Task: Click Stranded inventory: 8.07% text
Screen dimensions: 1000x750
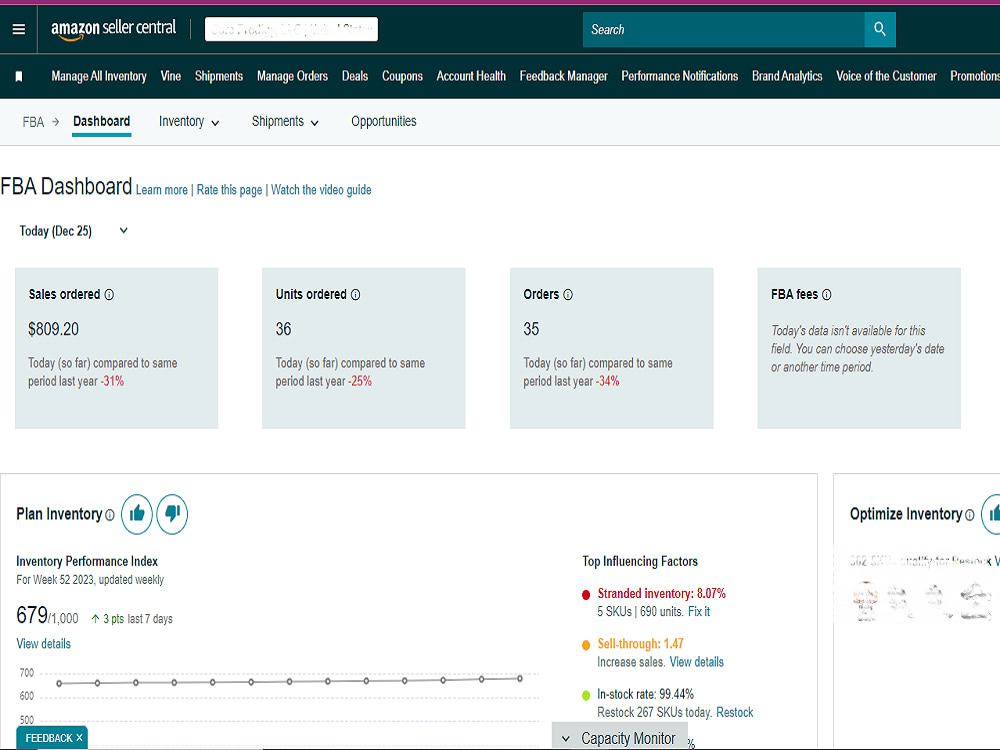Action: click(661, 594)
